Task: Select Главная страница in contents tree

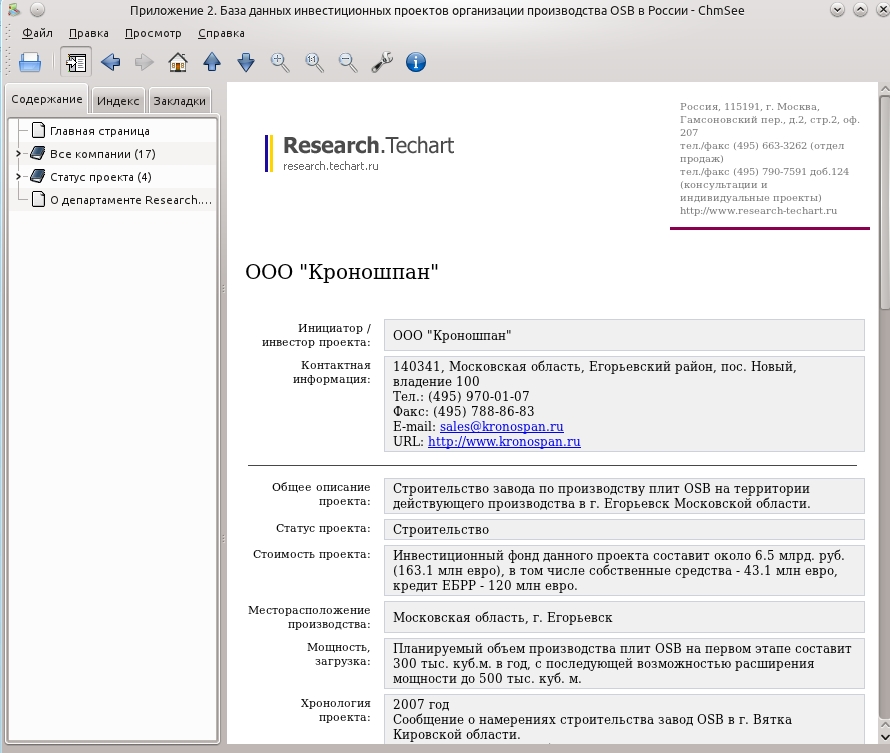Action: pyautogui.click(x=100, y=131)
